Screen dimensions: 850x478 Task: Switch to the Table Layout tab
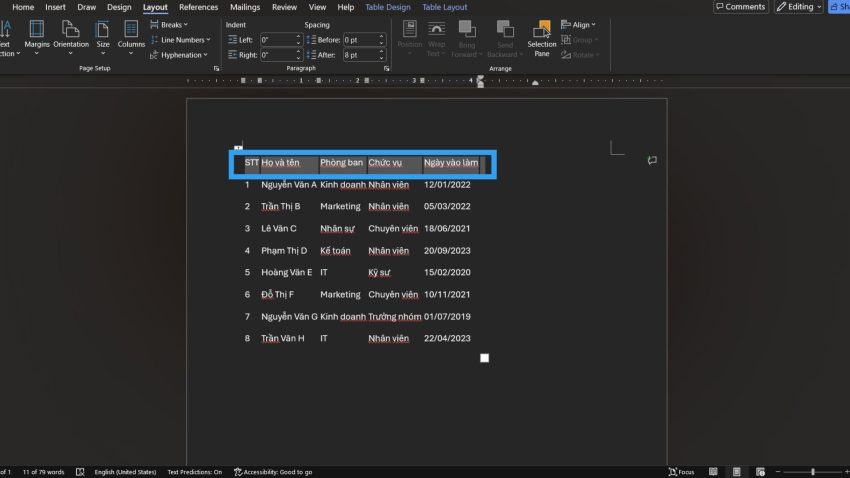(445, 7)
